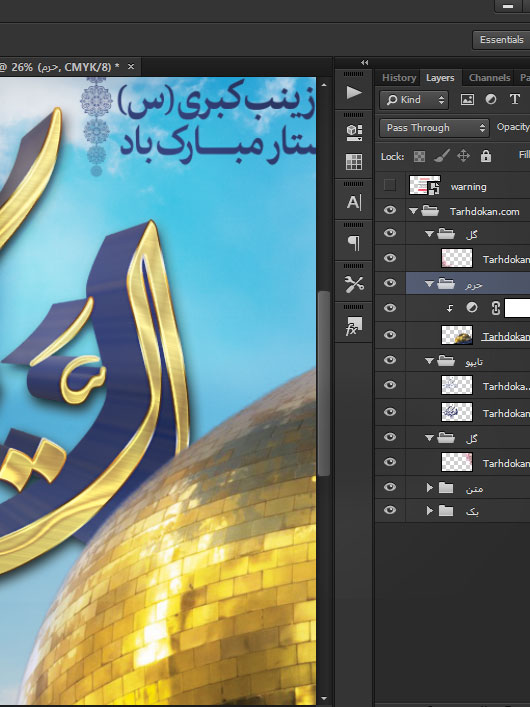Expand the بک group
The height and width of the screenshot is (707, 530).
pos(430,510)
